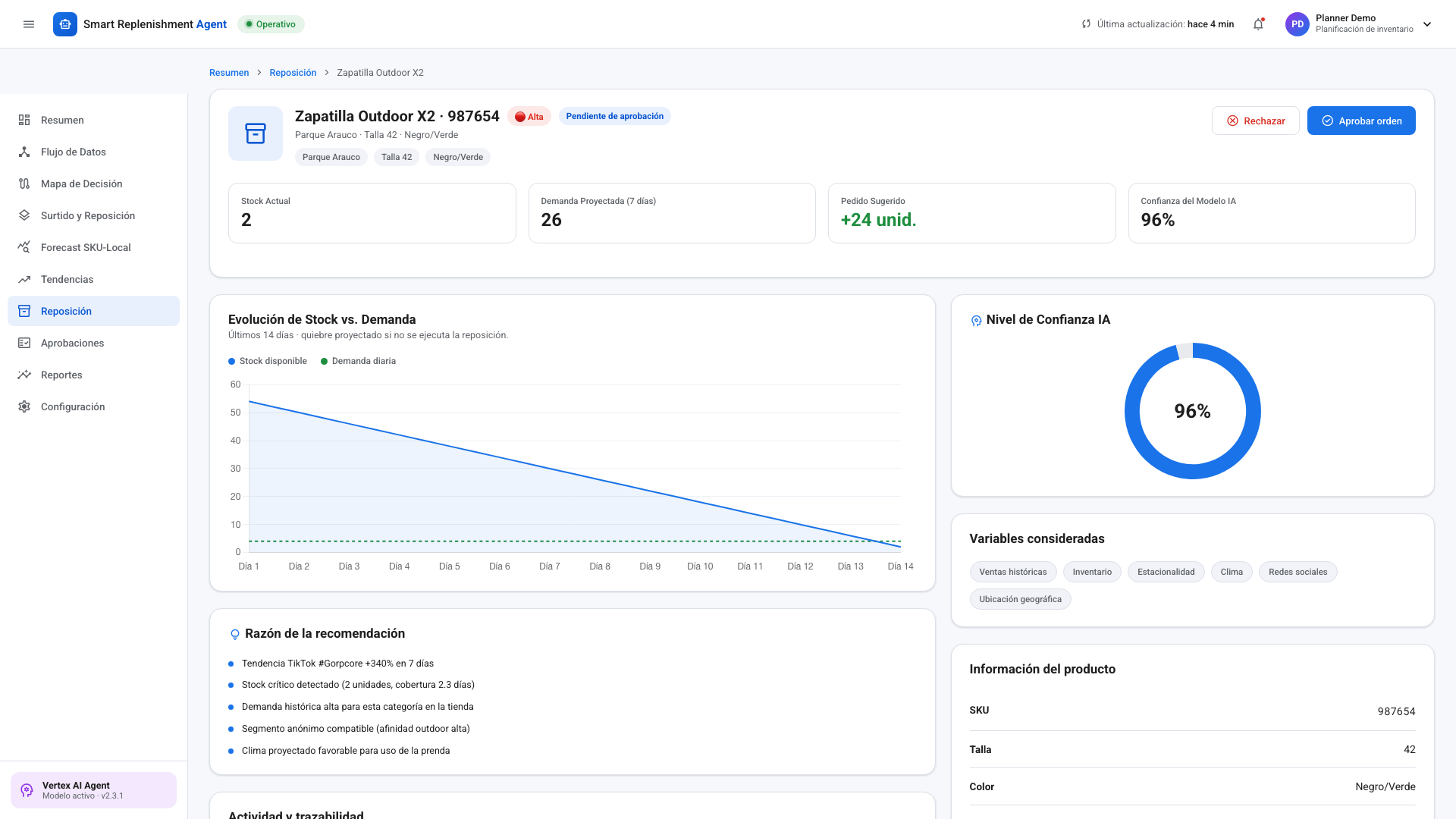Click the Última actualización timestamp
The height and width of the screenshot is (819, 1456).
coord(1165,24)
